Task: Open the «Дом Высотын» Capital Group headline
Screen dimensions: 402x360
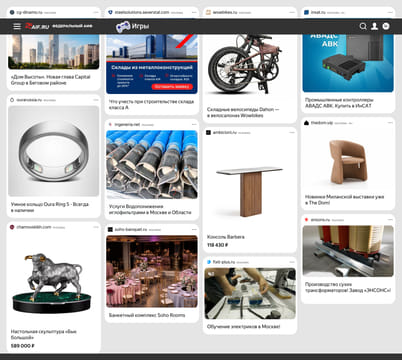Action: coord(50,80)
